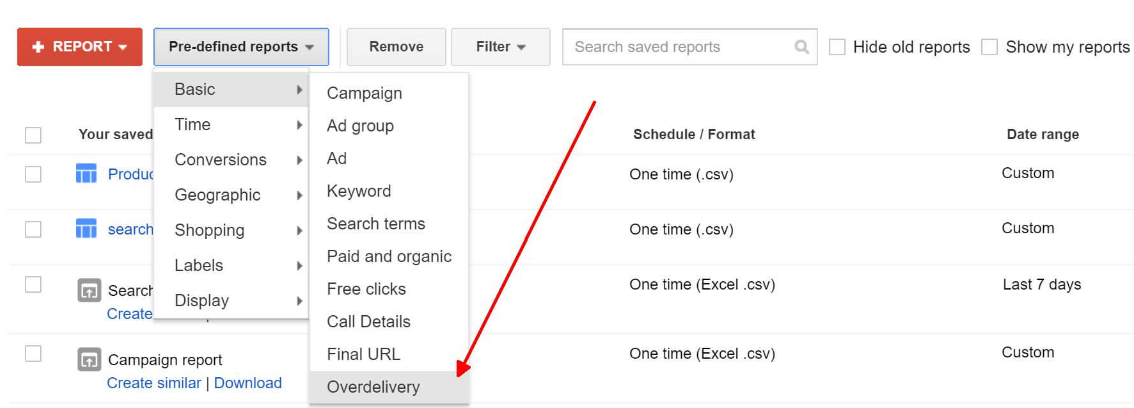Tick the Show my reports checkbox
The height and width of the screenshot is (408, 1134).
click(x=989, y=47)
